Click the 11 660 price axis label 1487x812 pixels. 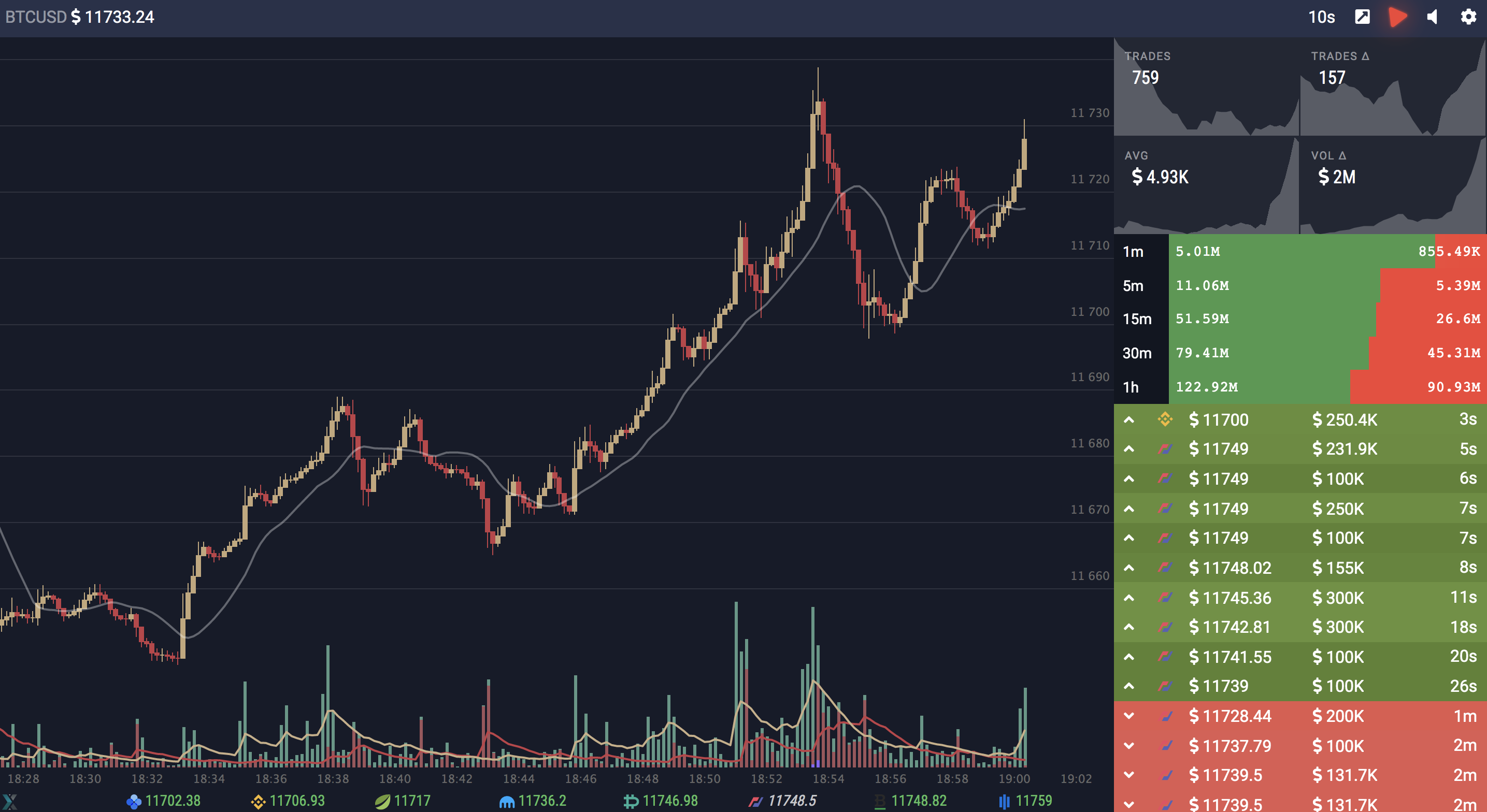click(1090, 575)
